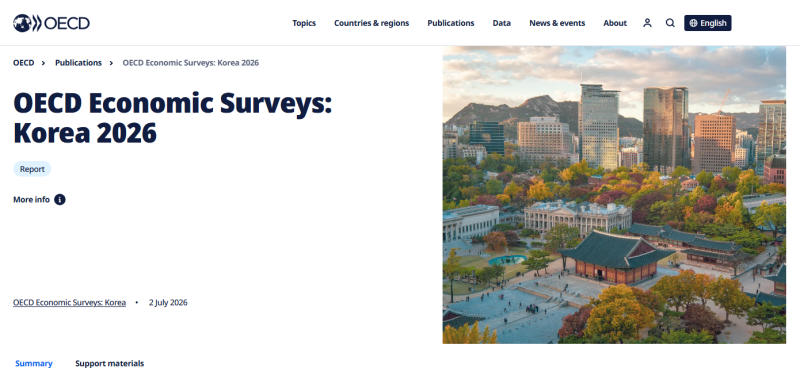Select the Summary tab

34,363
